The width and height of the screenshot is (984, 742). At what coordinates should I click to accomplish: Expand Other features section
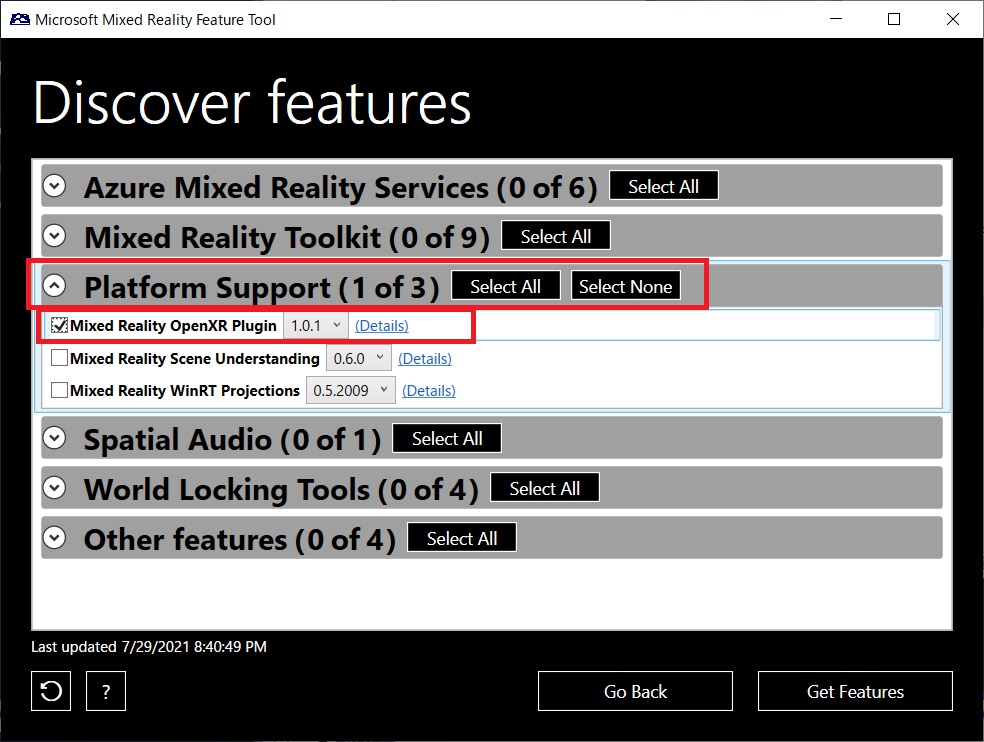[54, 537]
